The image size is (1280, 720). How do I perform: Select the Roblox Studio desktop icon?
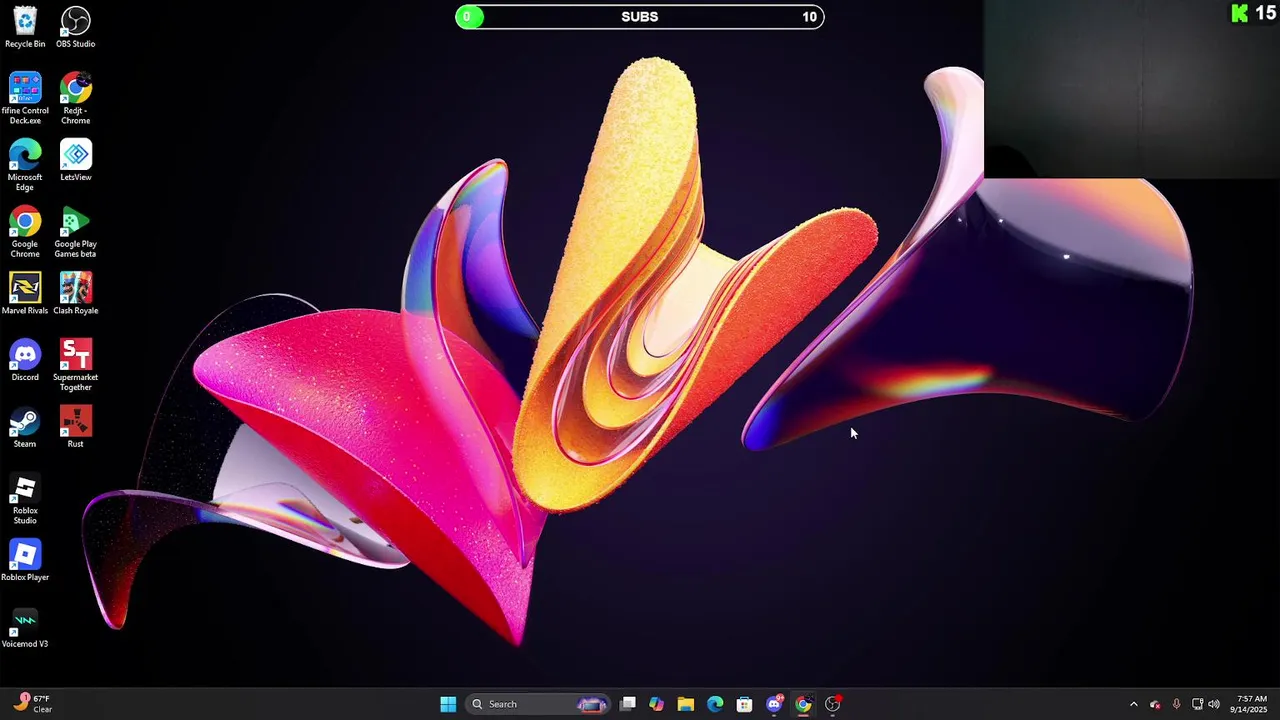[25, 499]
